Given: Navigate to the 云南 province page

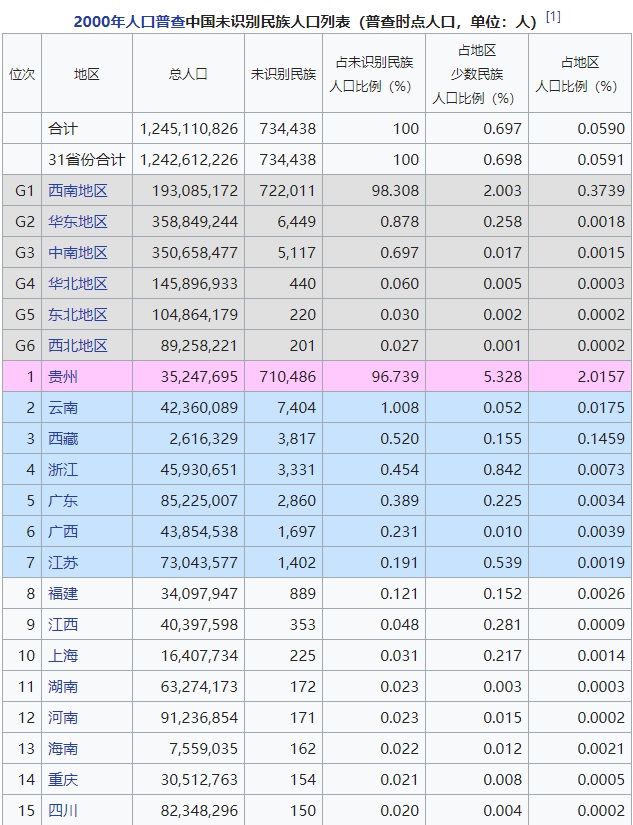Looking at the screenshot, I should pyautogui.click(x=63, y=408).
